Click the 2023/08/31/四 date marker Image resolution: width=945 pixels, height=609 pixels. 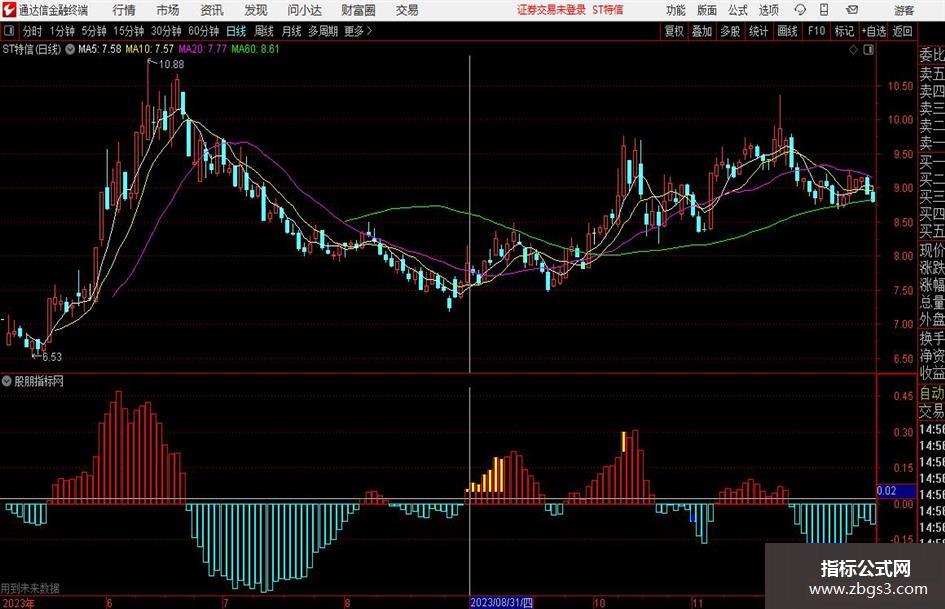501,603
